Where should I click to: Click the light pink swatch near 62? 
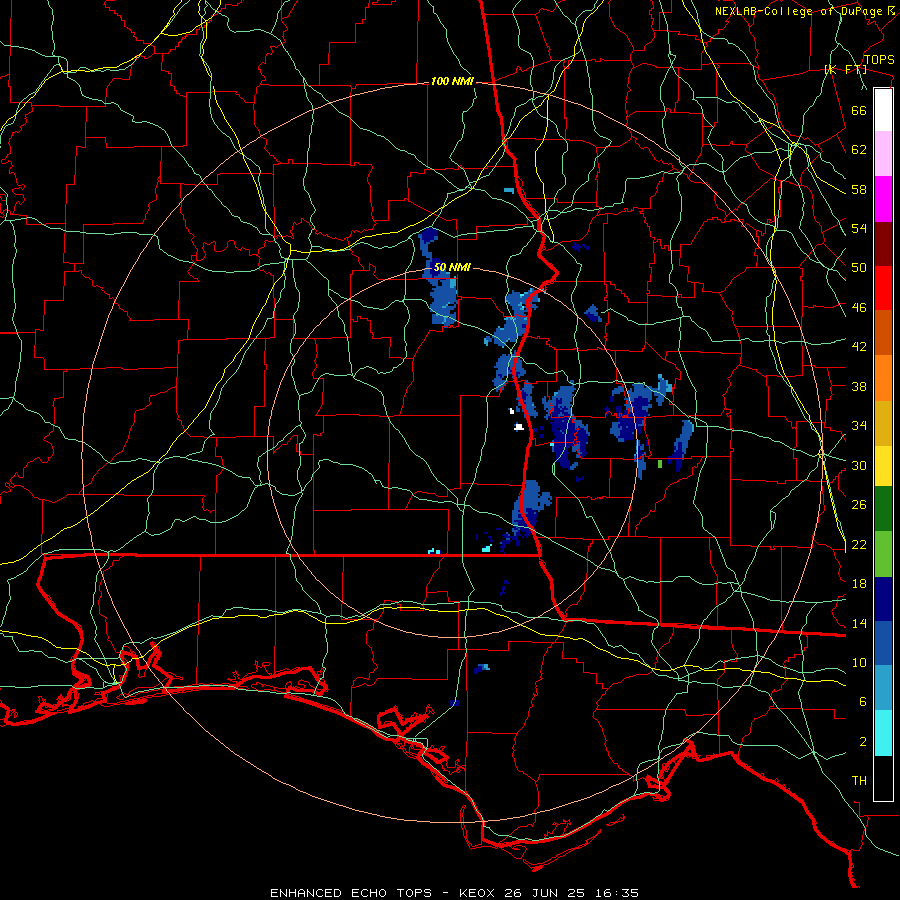[x=883, y=154]
